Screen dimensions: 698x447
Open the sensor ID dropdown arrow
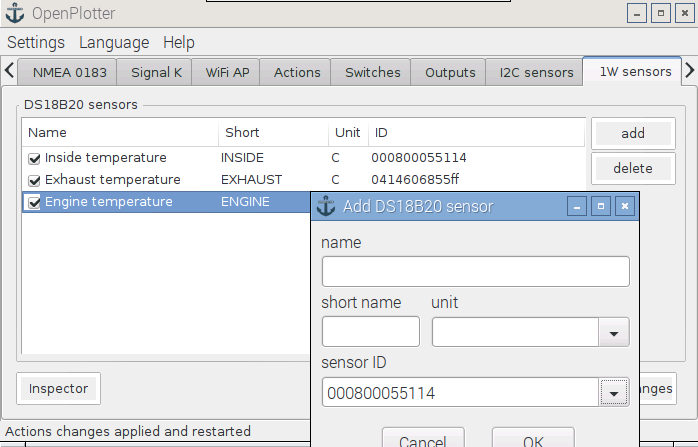(x=613, y=393)
